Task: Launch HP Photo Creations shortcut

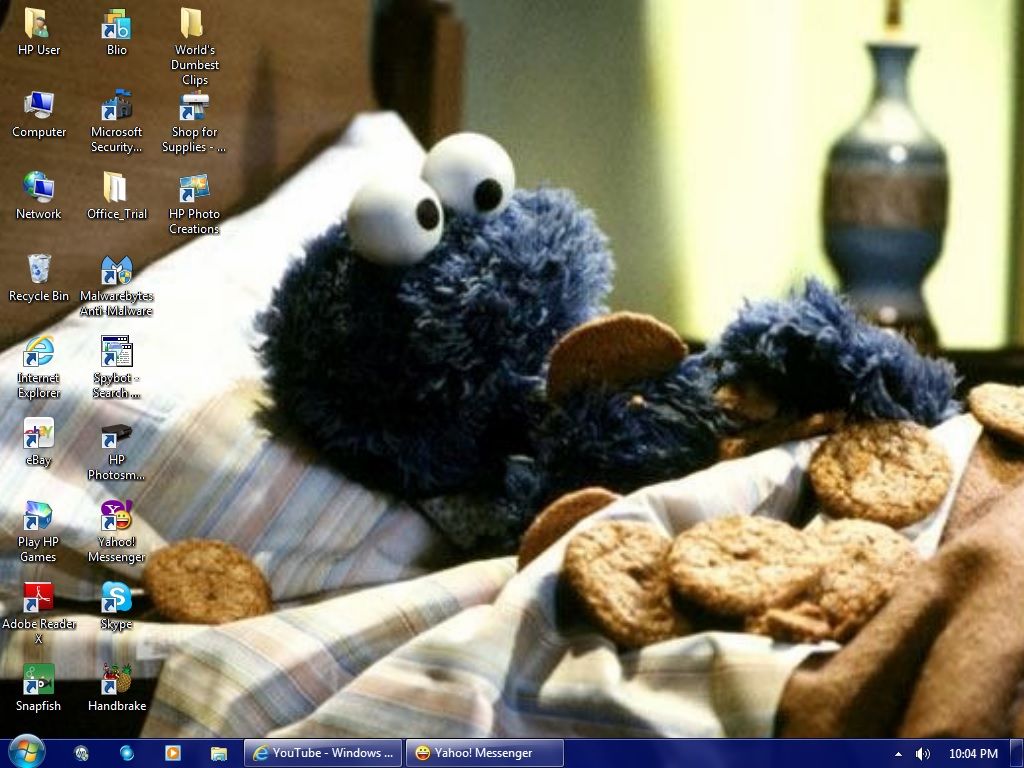Action: [194, 204]
